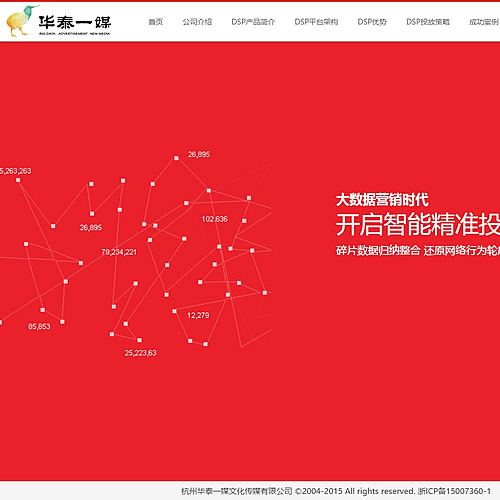This screenshot has width=500, height=500.
Task: Open 成功案例 in the navigation bar
Action: point(484,22)
